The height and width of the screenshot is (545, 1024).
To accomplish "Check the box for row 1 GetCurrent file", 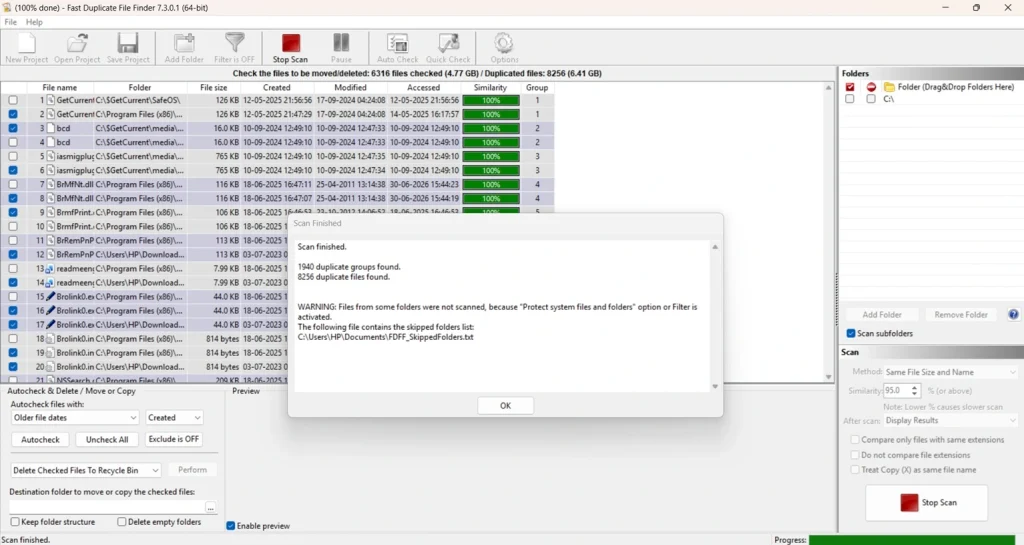I will (13, 101).
